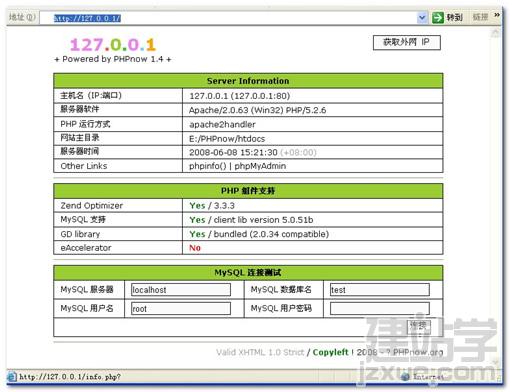The image size is (510, 392).
Task: Open the phpinfo() link
Action: click(208, 166)
